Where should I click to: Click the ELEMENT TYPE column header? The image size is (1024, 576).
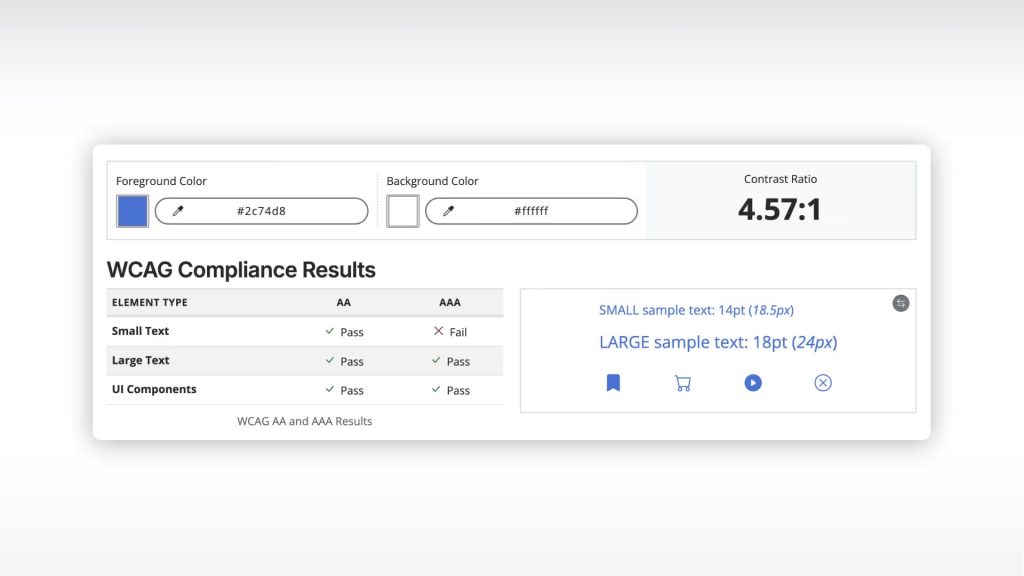(x=150, y=302)
